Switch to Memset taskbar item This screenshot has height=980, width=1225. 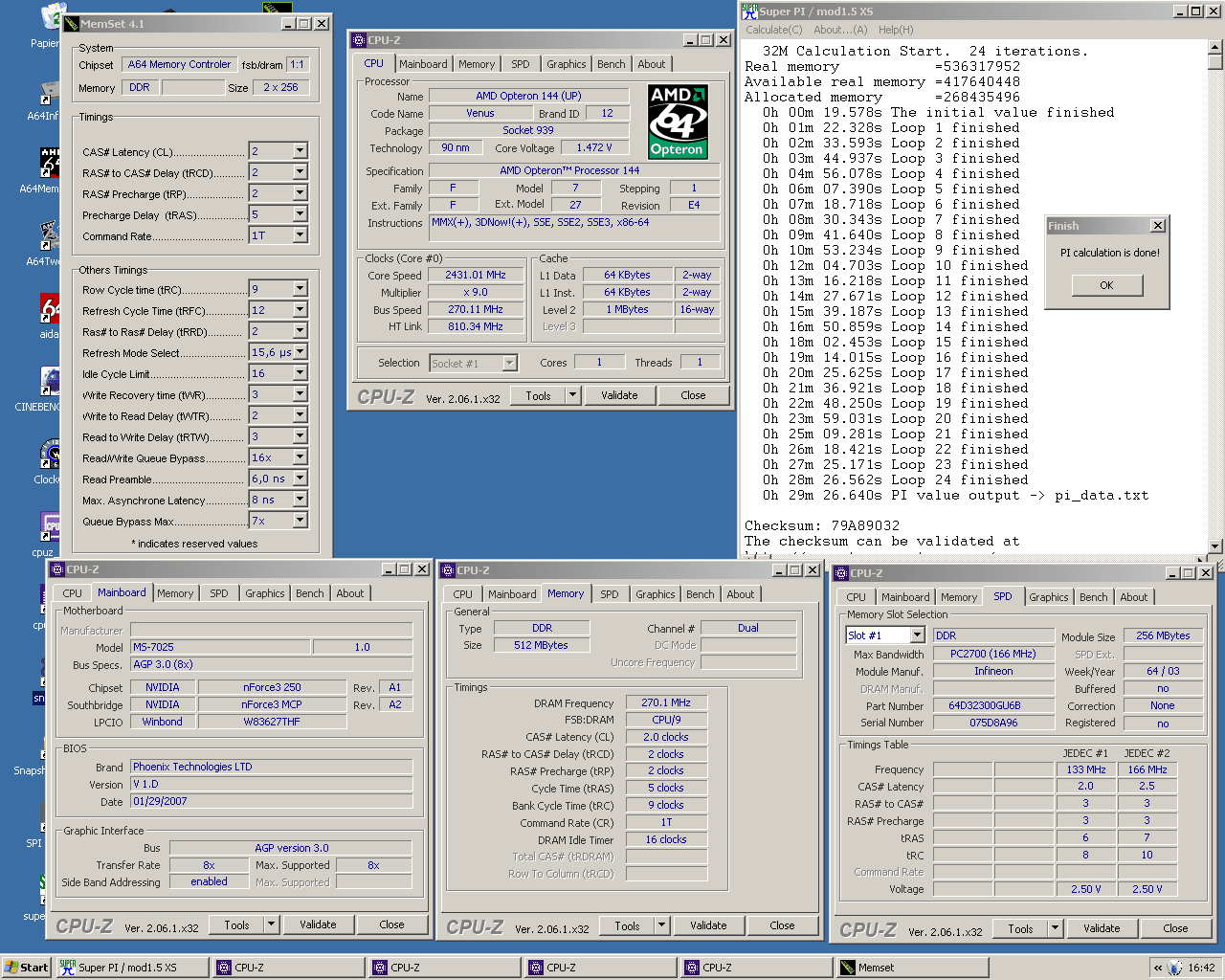point(912,968)
